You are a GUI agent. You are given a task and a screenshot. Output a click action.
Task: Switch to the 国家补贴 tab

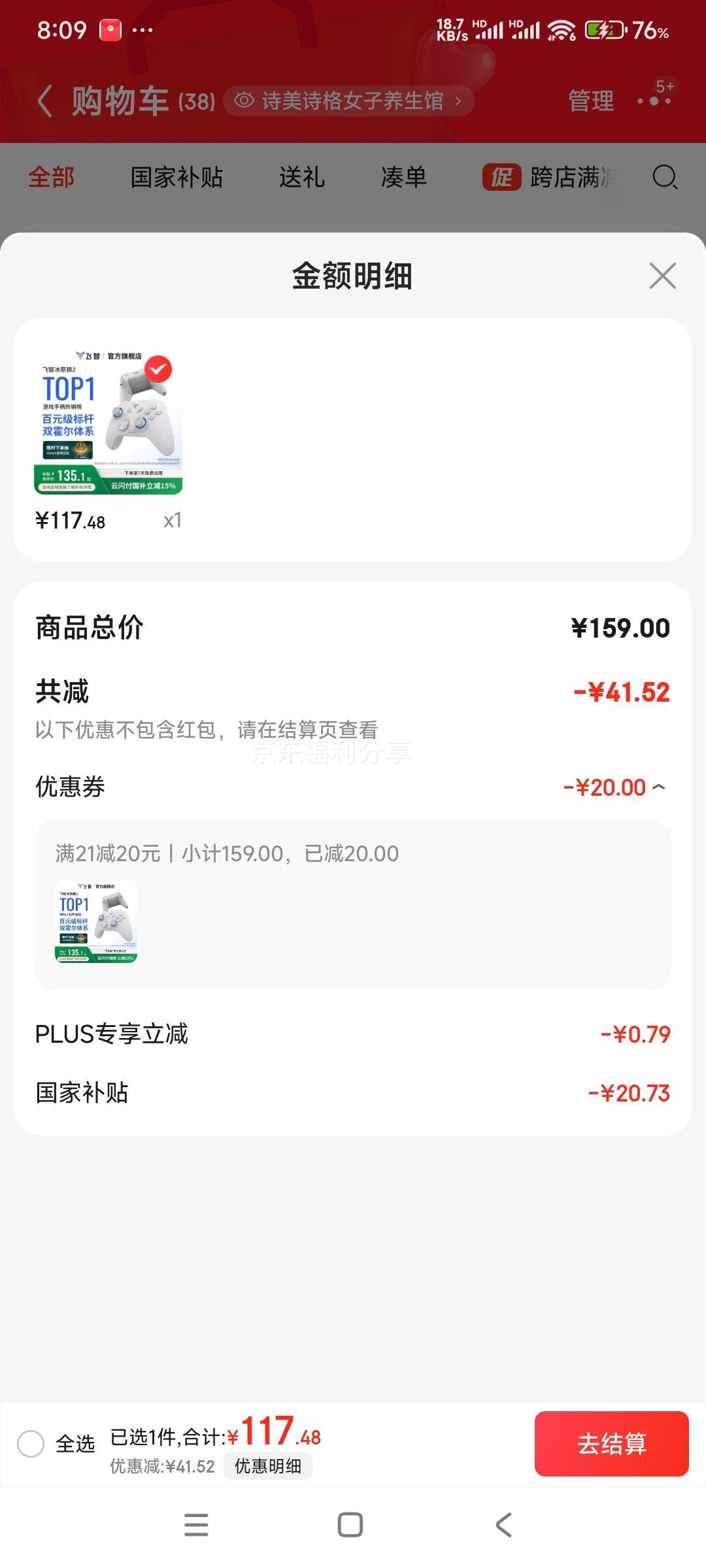coord(176,177)
